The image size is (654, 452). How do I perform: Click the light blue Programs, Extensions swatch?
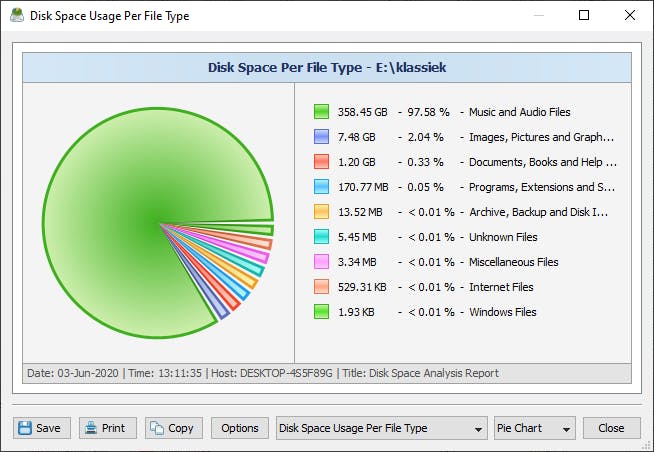[x=321, y=187]
